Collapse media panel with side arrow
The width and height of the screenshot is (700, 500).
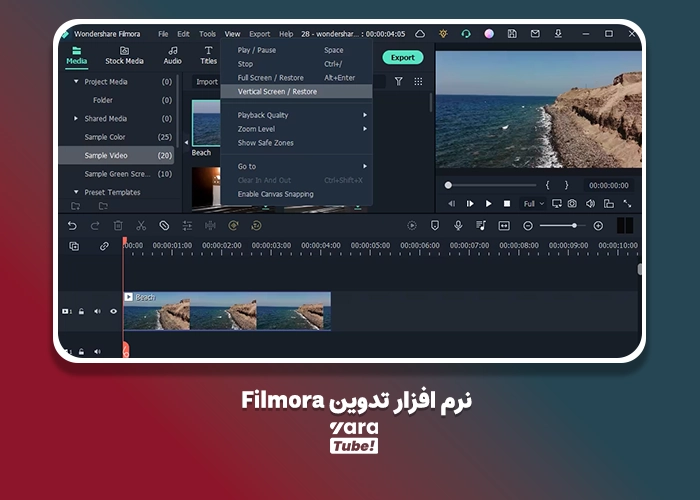coord(186,142)
